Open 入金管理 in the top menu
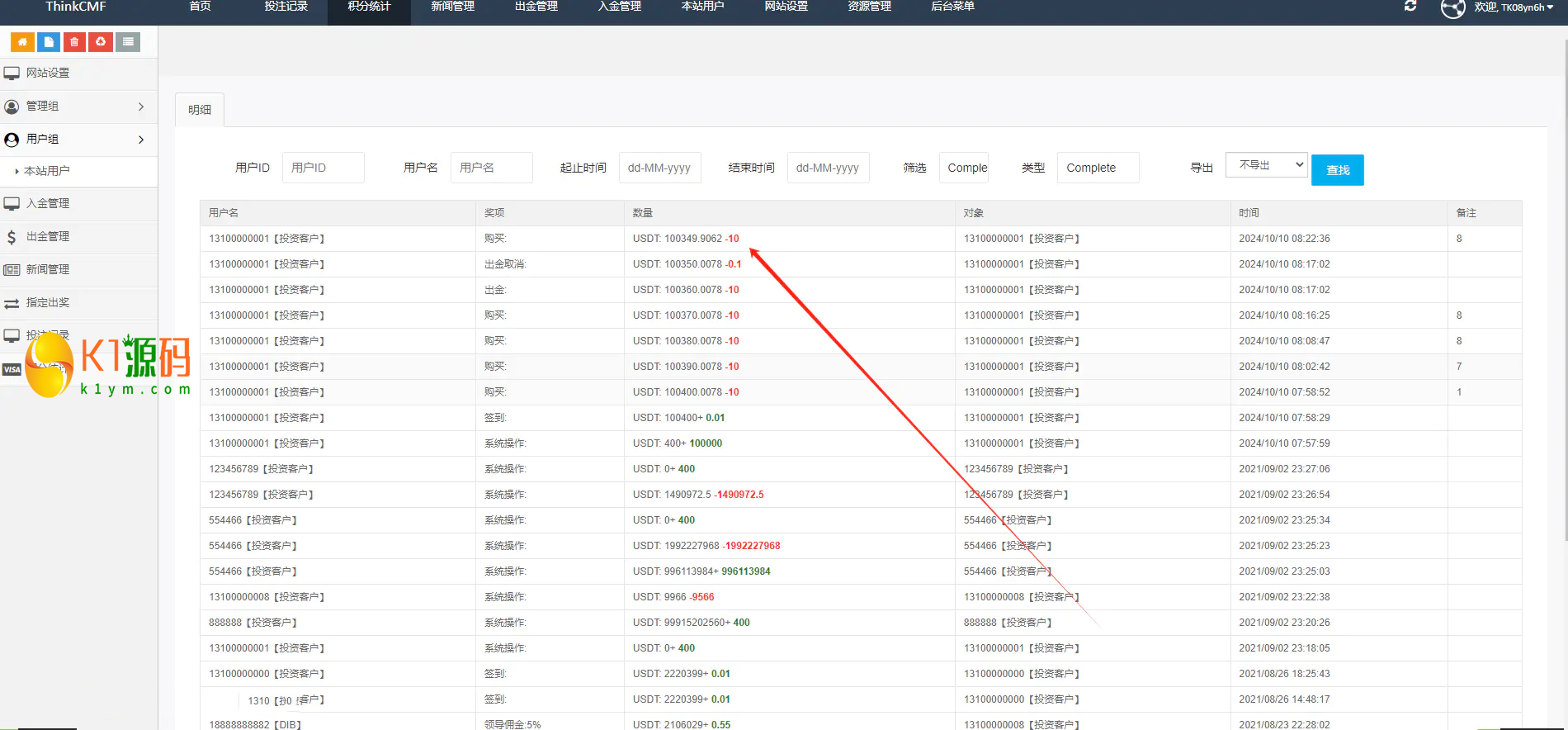Screen dimensions: 1568x730 tap(619, 7)
